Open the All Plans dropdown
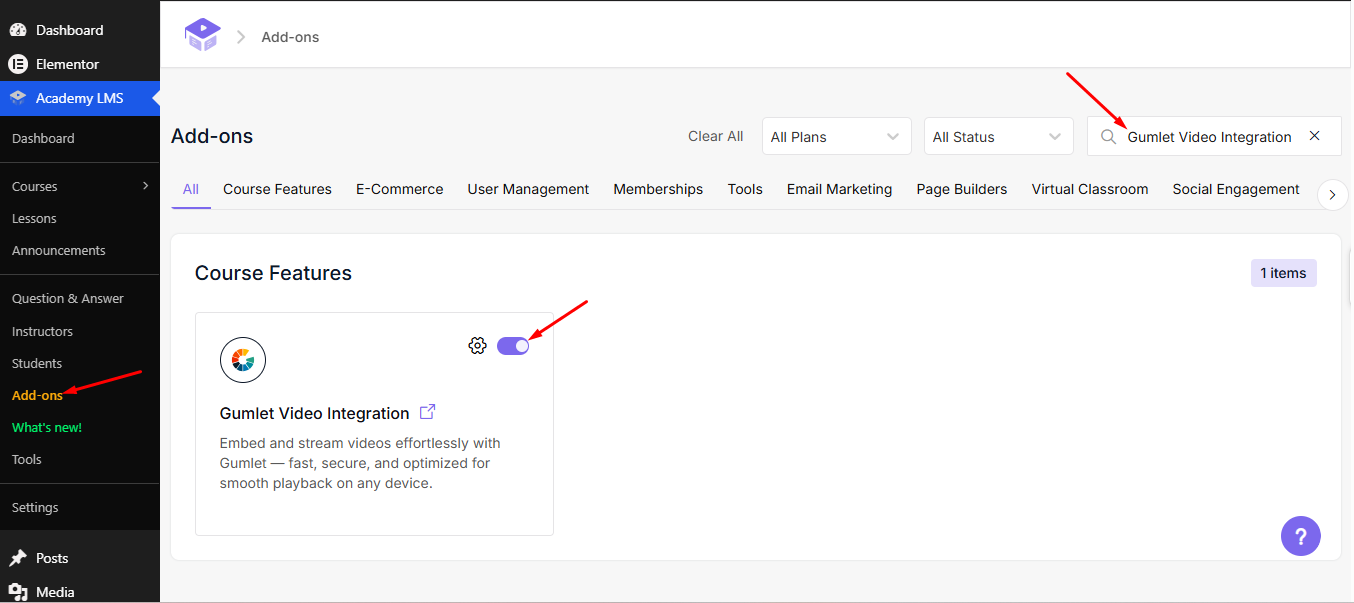This screenshot has height=603, width=1354. [x=836, y=136]
